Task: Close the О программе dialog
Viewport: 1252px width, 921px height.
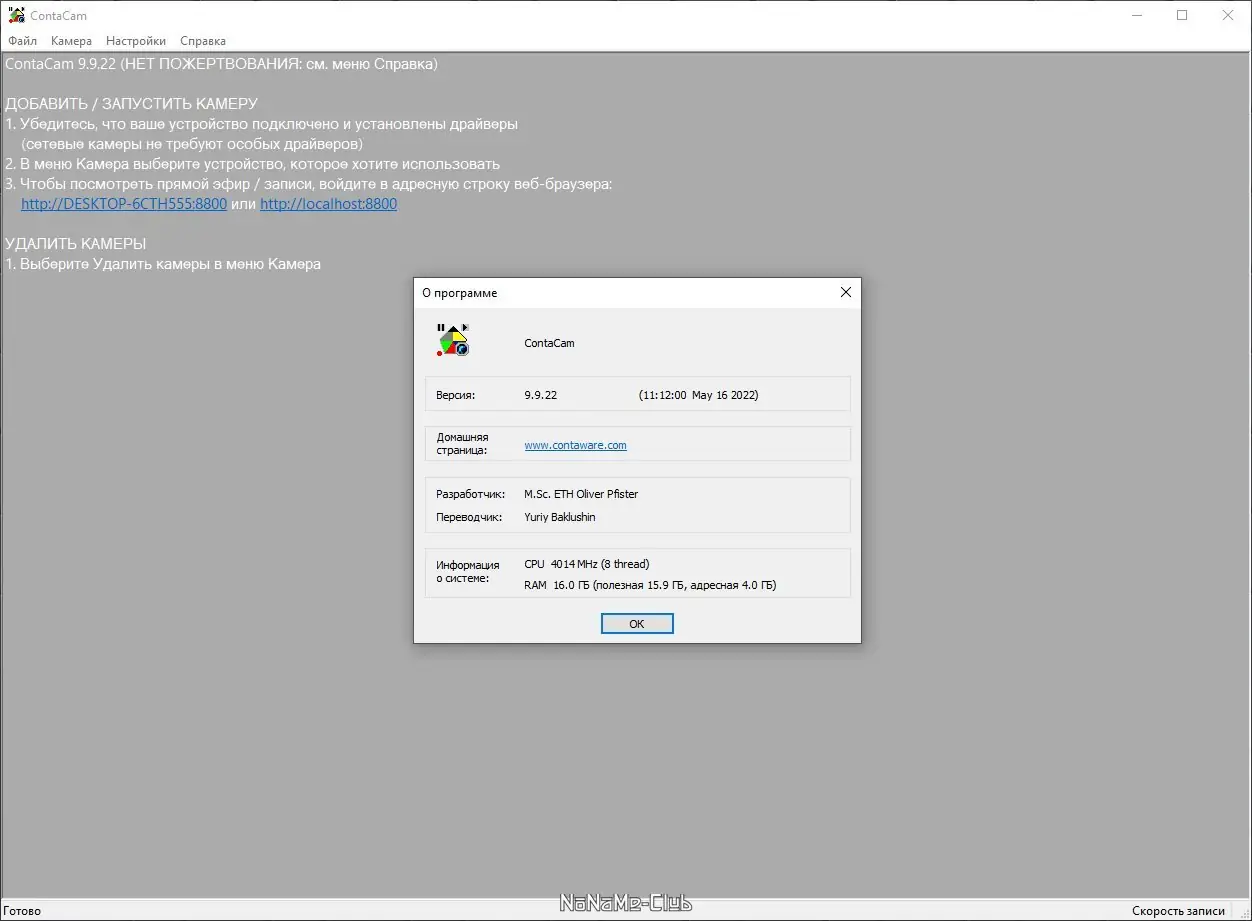Action: [x=846, y=292]
